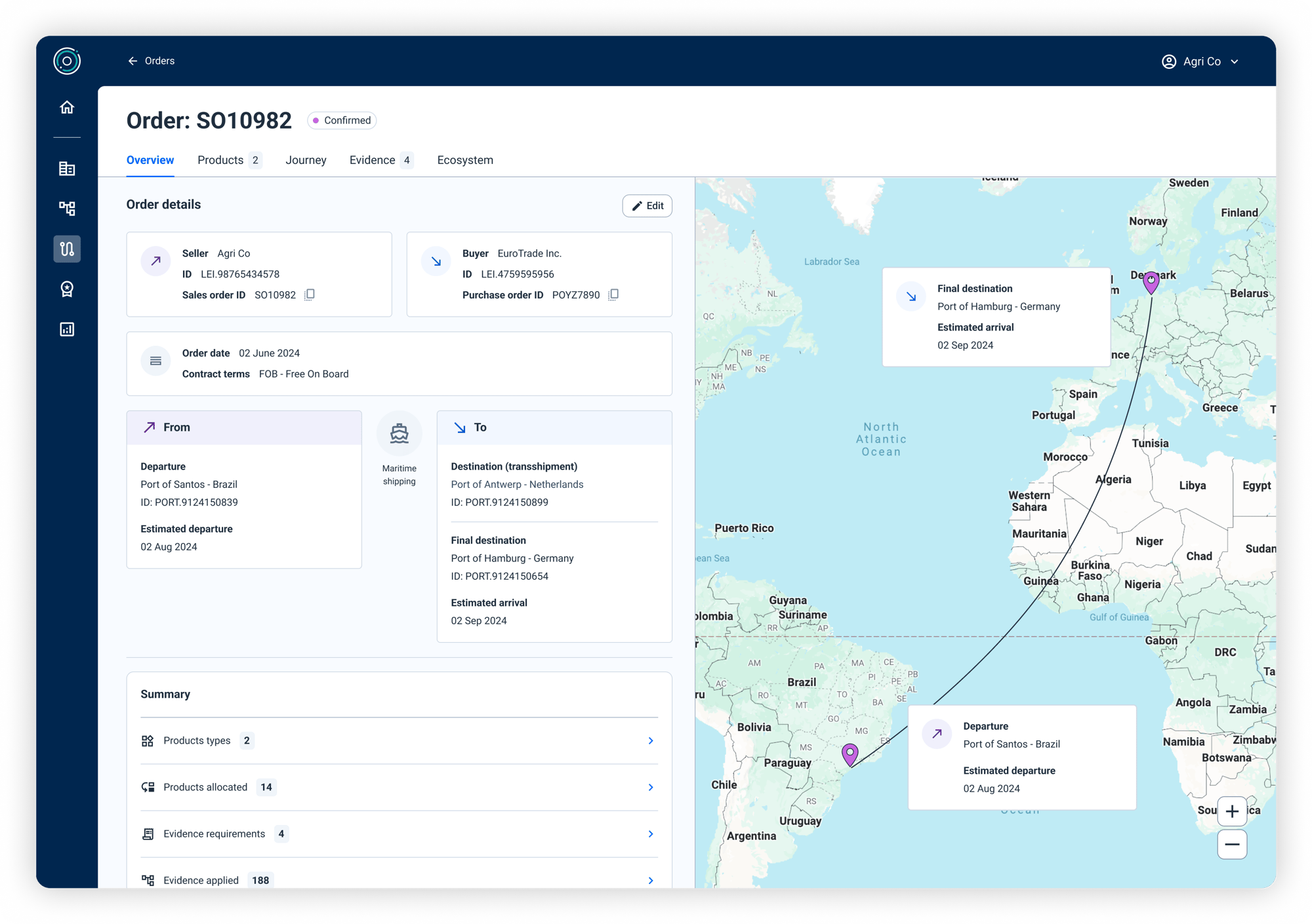The width and height of the screenshot is (1312, 924).
Task: Click the Evidence requirements document icon
Action: (x=148, y=834)
